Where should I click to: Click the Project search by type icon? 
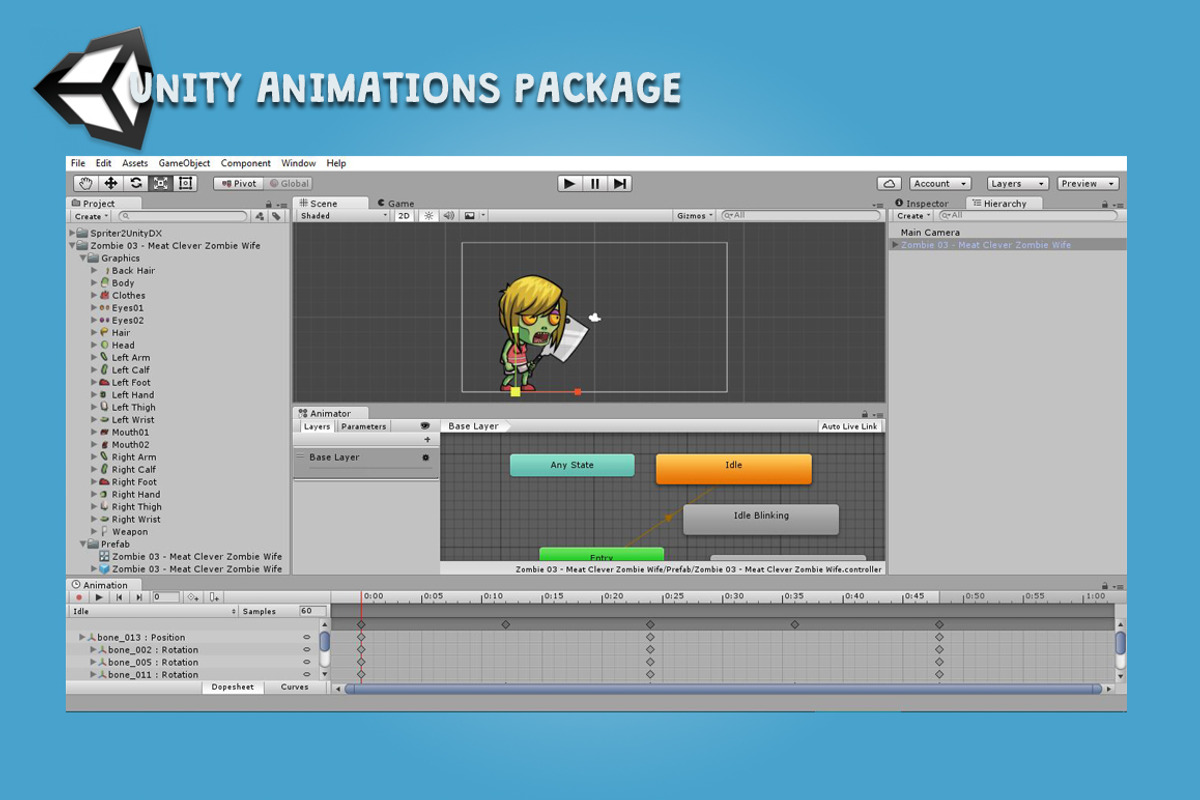[260, 216]
